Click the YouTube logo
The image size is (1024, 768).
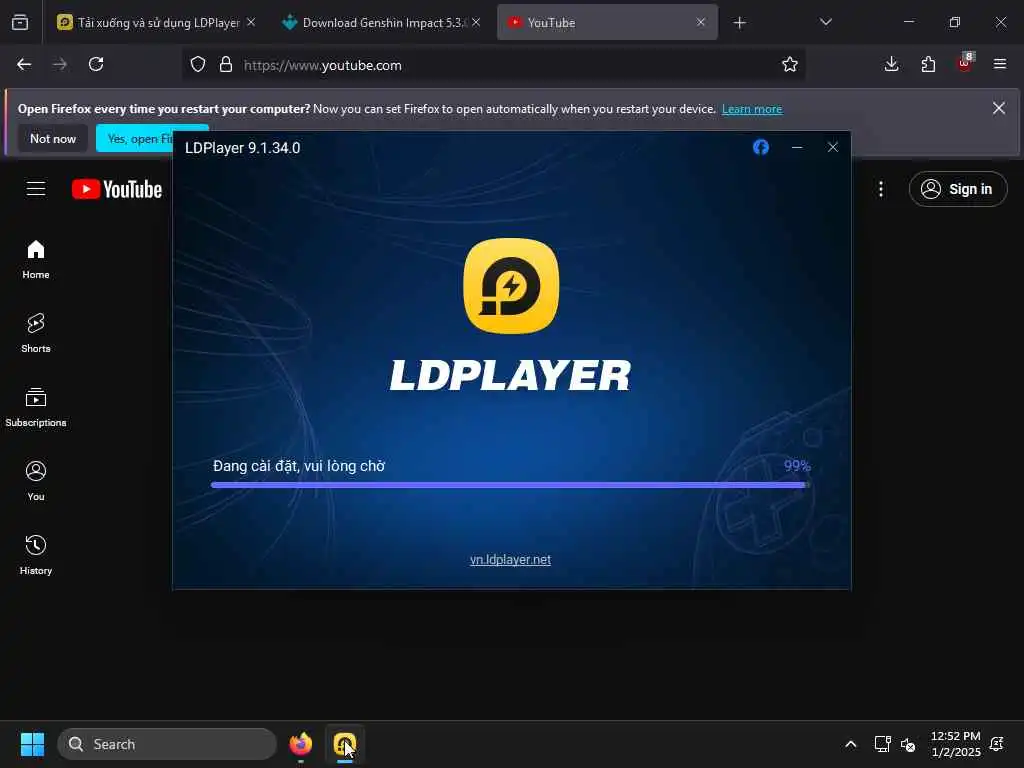pyautogui.click(x=117, y=189)
